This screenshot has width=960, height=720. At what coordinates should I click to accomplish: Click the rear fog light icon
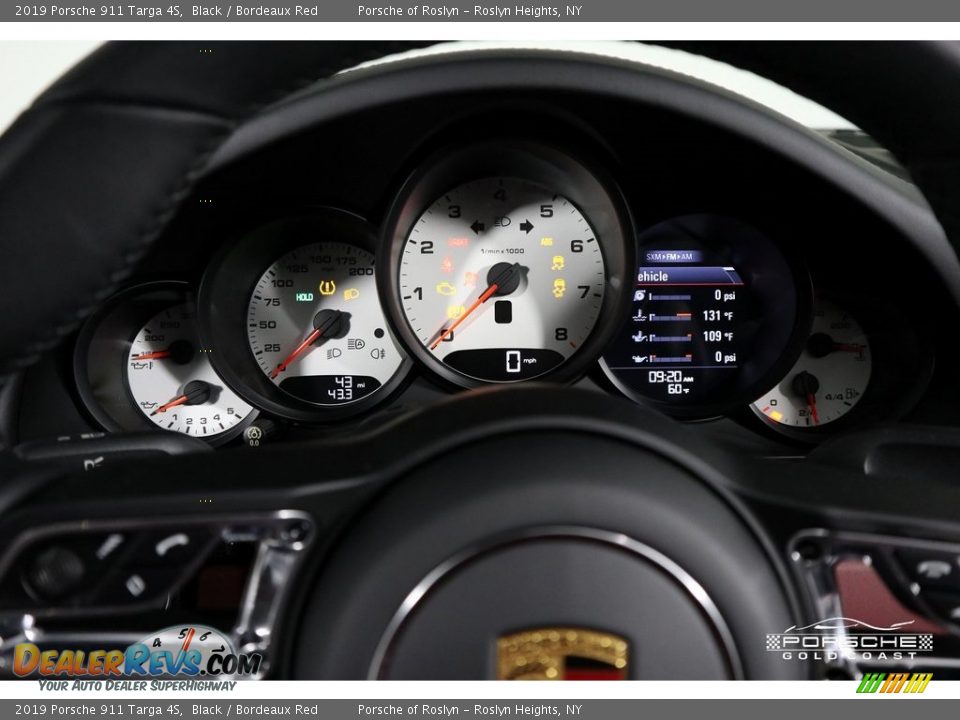(x=378, y=353)
